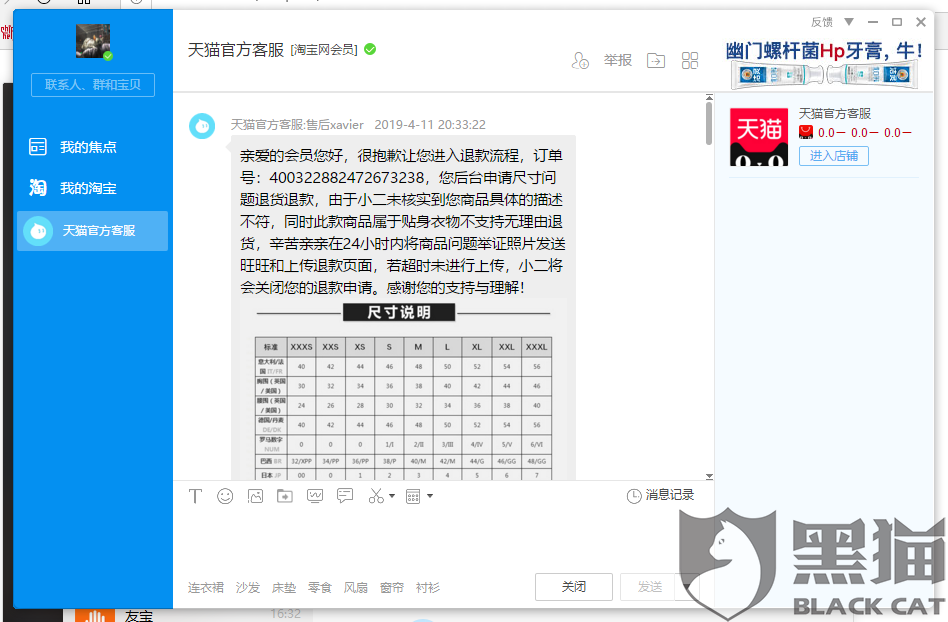Click the send file folder icon
948x622 pixels.
point(285,496)
